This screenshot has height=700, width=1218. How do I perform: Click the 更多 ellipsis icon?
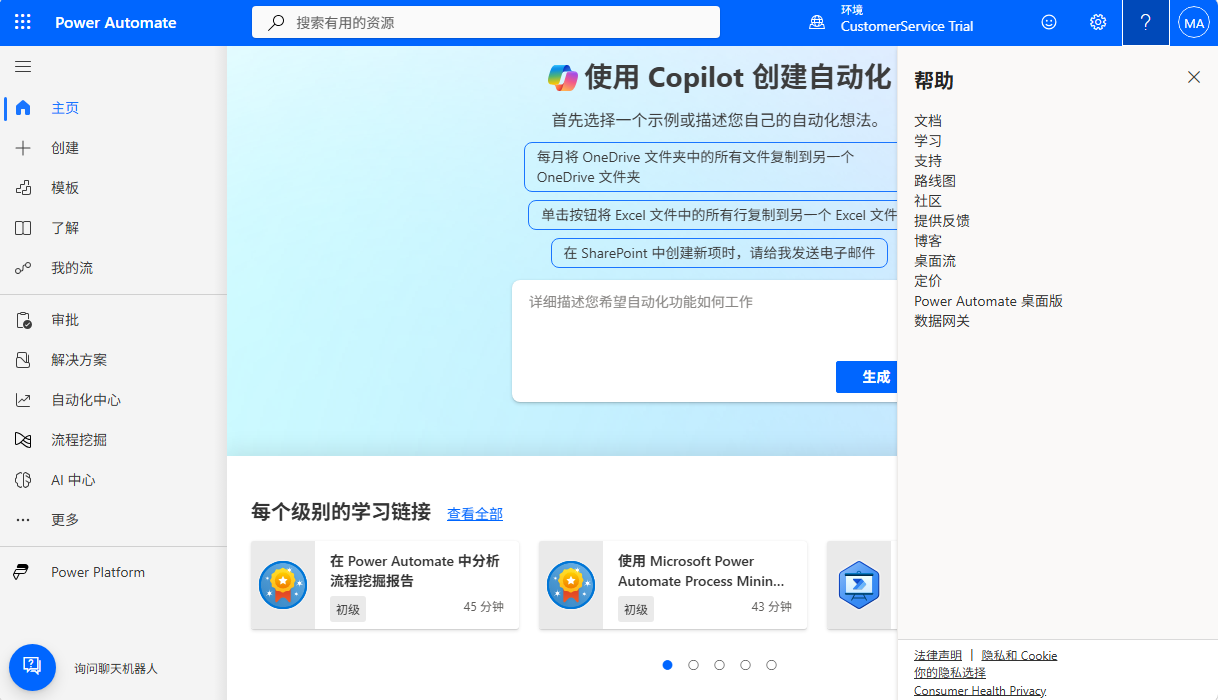(23, 520)
